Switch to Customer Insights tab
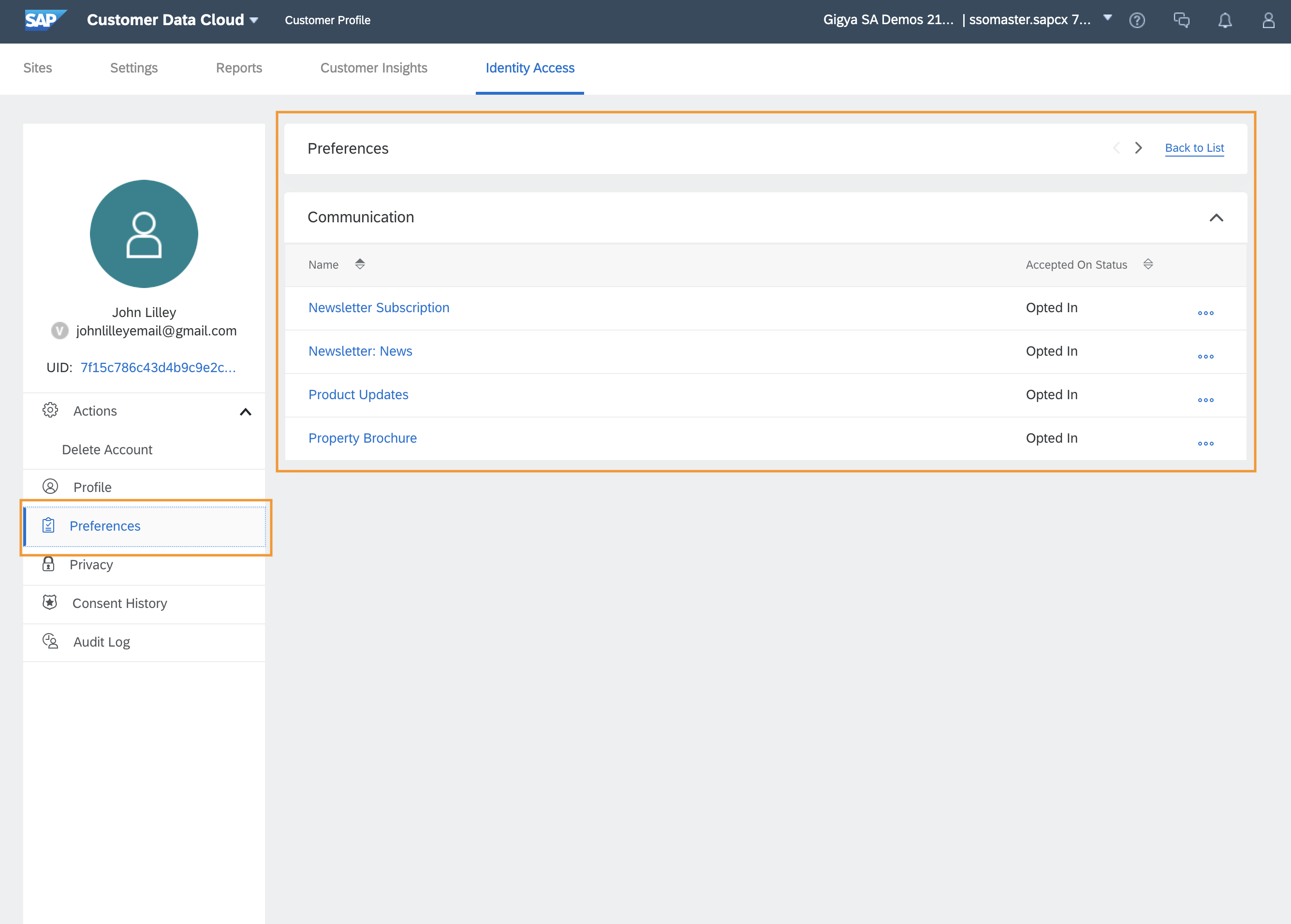Image resolution: width=1291 pixels, height=924 pixels. [373, 68]
